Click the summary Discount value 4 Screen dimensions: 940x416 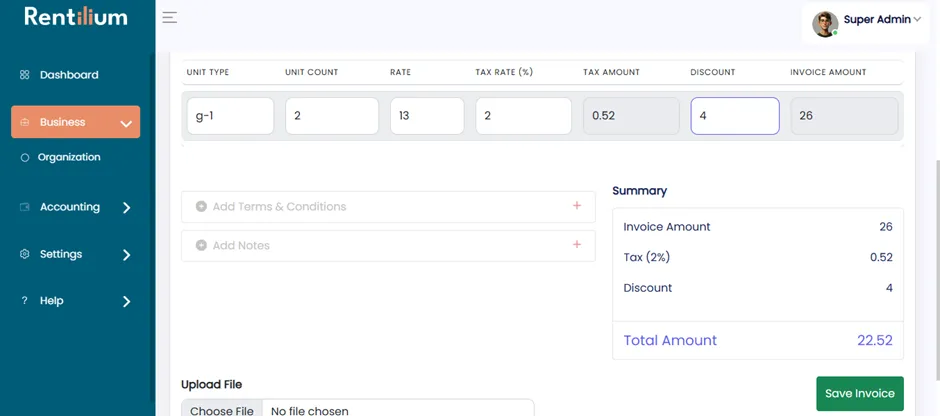(x=889, y=288)
